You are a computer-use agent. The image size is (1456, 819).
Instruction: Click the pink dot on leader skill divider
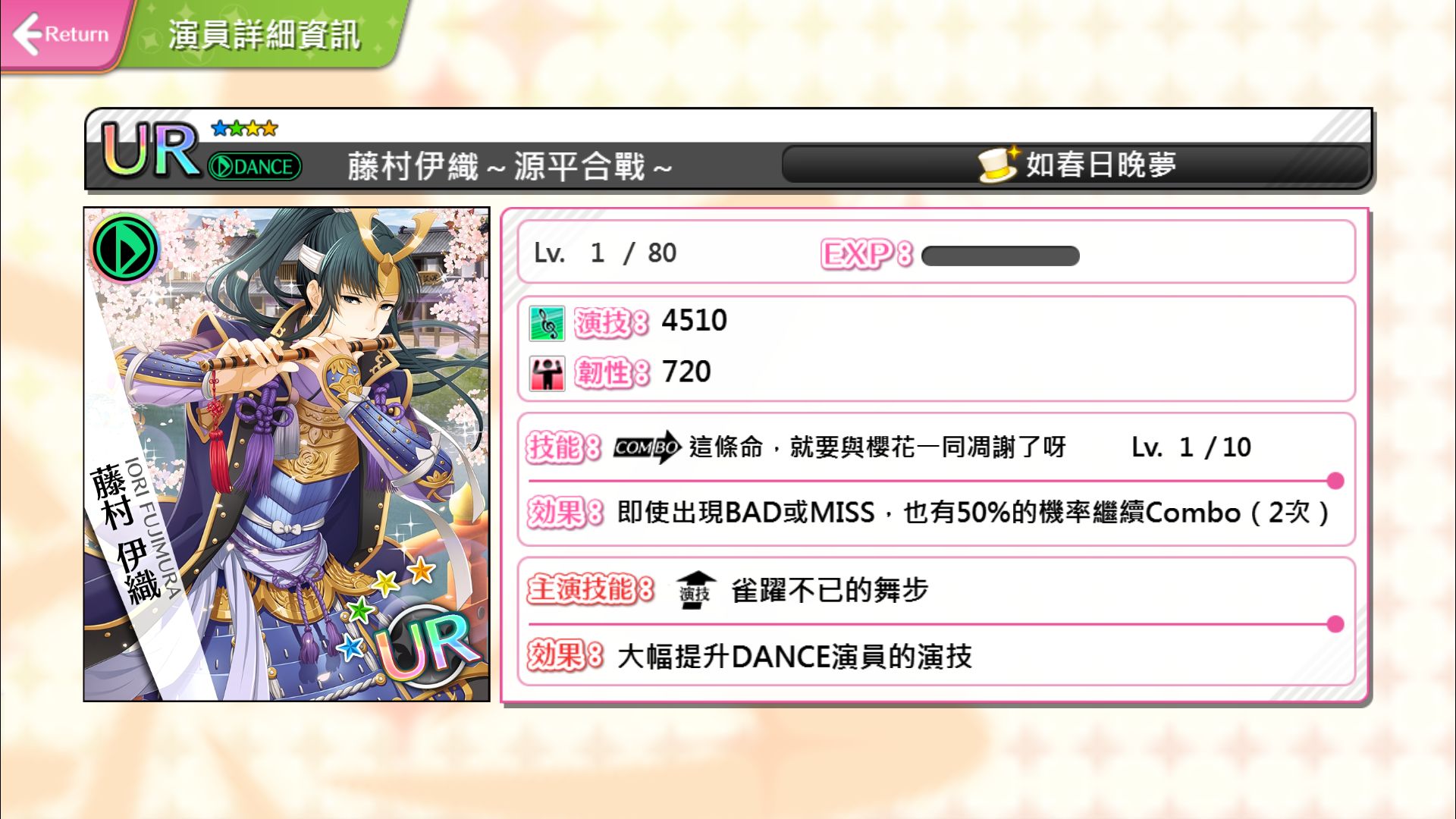1335,624
